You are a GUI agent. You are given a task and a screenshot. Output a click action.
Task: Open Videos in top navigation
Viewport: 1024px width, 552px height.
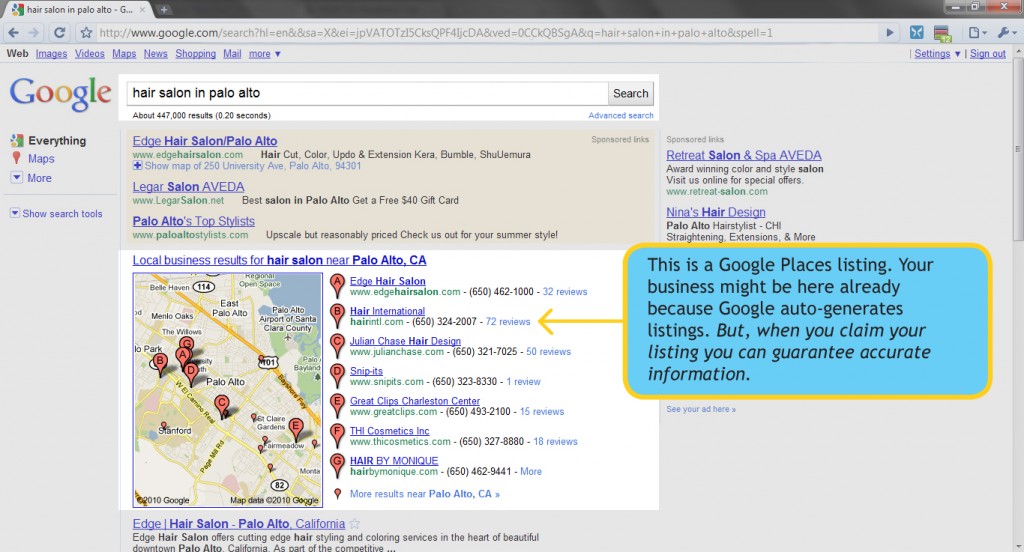click(89, 54)
